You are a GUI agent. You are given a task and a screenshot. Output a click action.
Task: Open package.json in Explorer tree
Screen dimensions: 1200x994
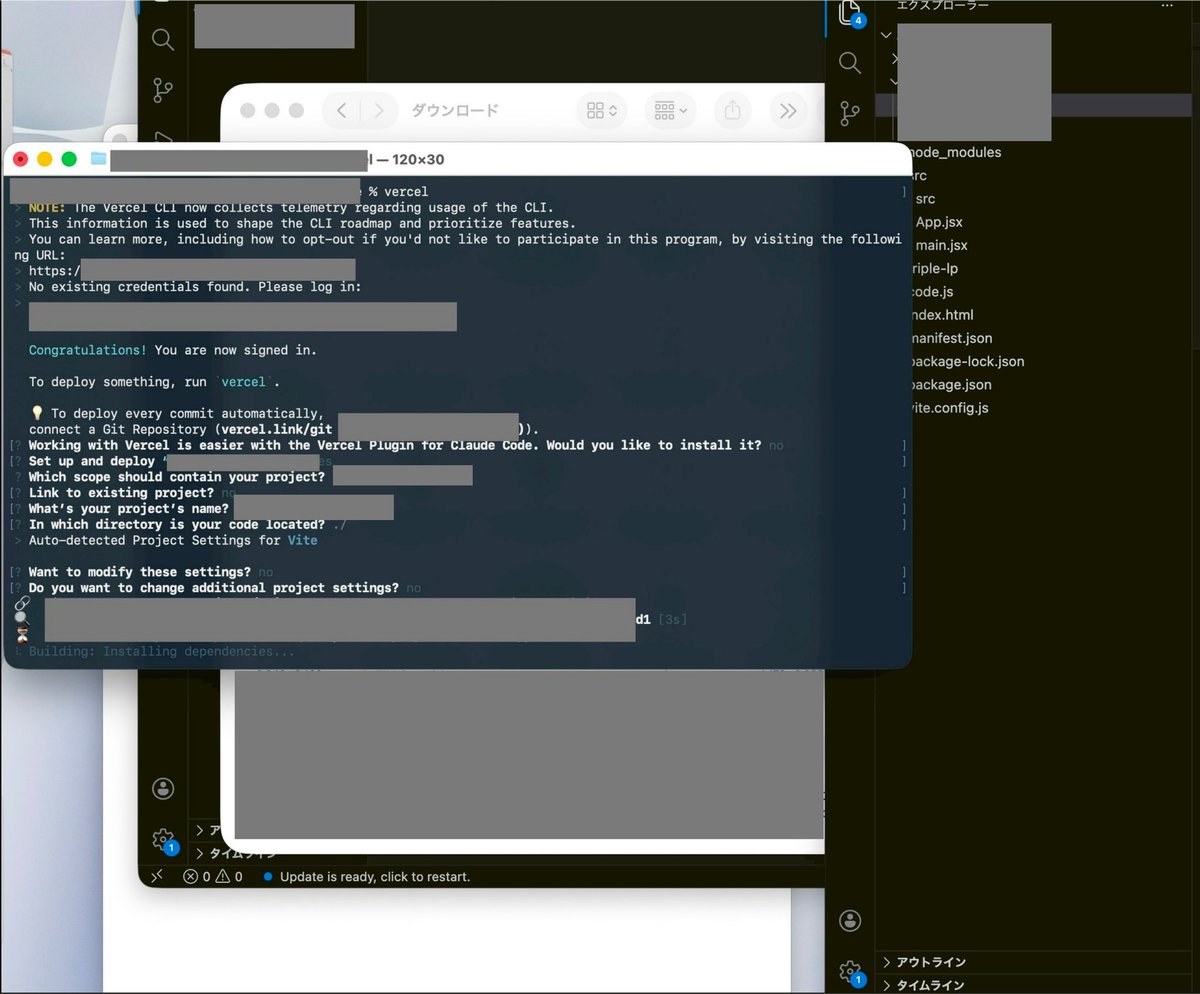pyautogui.click(x=949, y=384)
